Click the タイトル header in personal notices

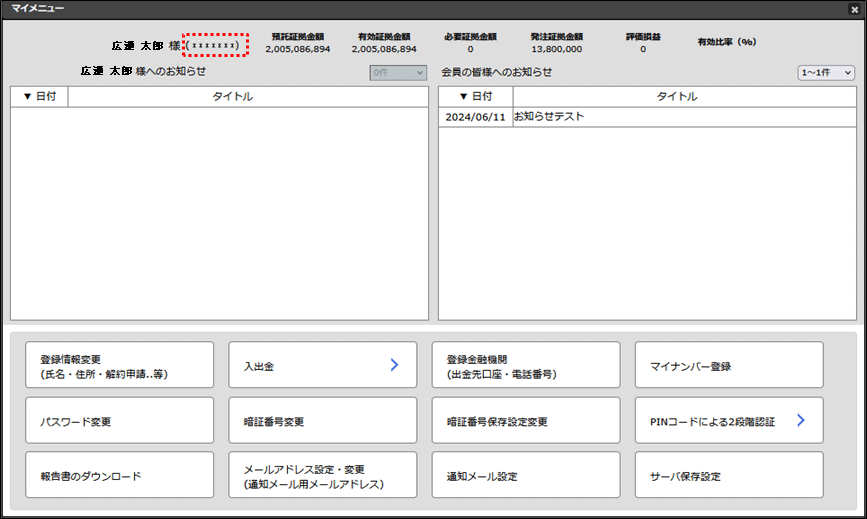[233, 97]
